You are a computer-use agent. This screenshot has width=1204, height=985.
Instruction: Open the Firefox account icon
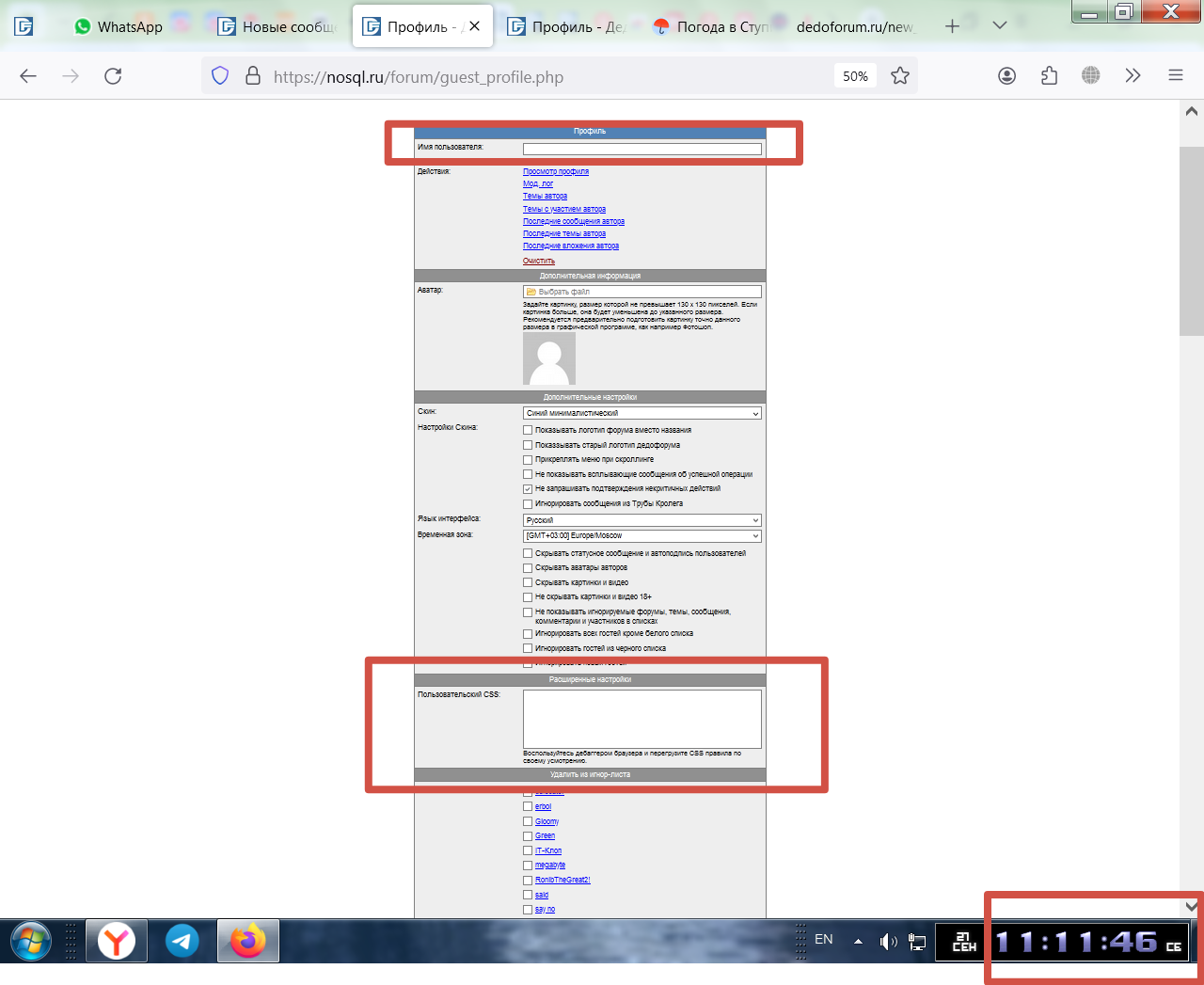coord(1006,76)
